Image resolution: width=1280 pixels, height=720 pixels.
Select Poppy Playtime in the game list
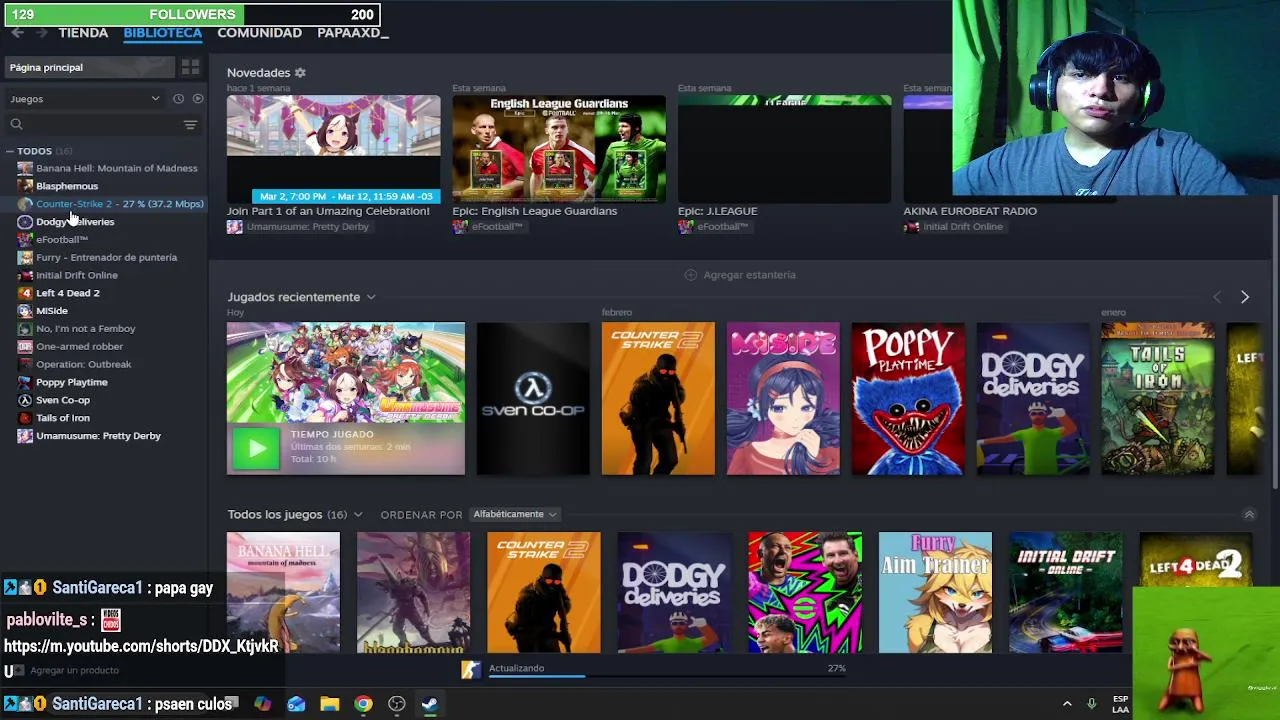coord(72,382)
